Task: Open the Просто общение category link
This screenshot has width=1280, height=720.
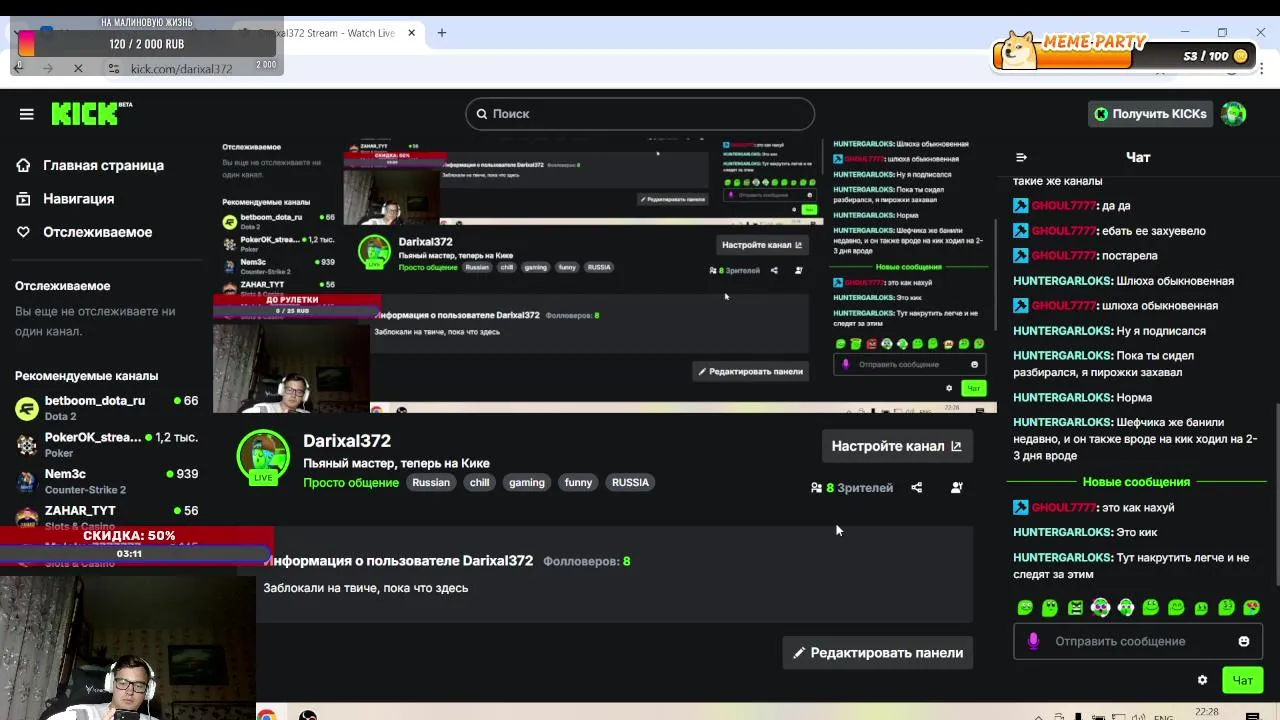Action: pos(351,483)
